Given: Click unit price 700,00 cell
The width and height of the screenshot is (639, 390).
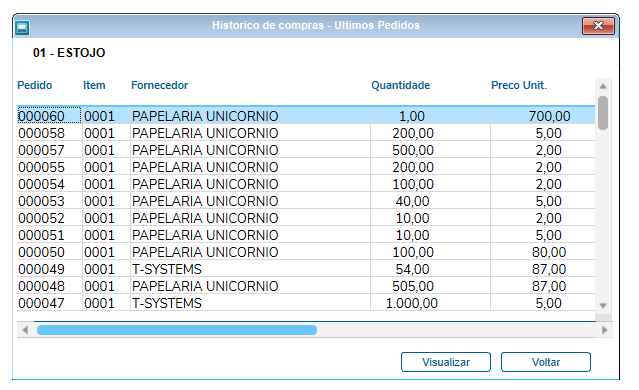Looking at the screenshot, I should 543,116.
